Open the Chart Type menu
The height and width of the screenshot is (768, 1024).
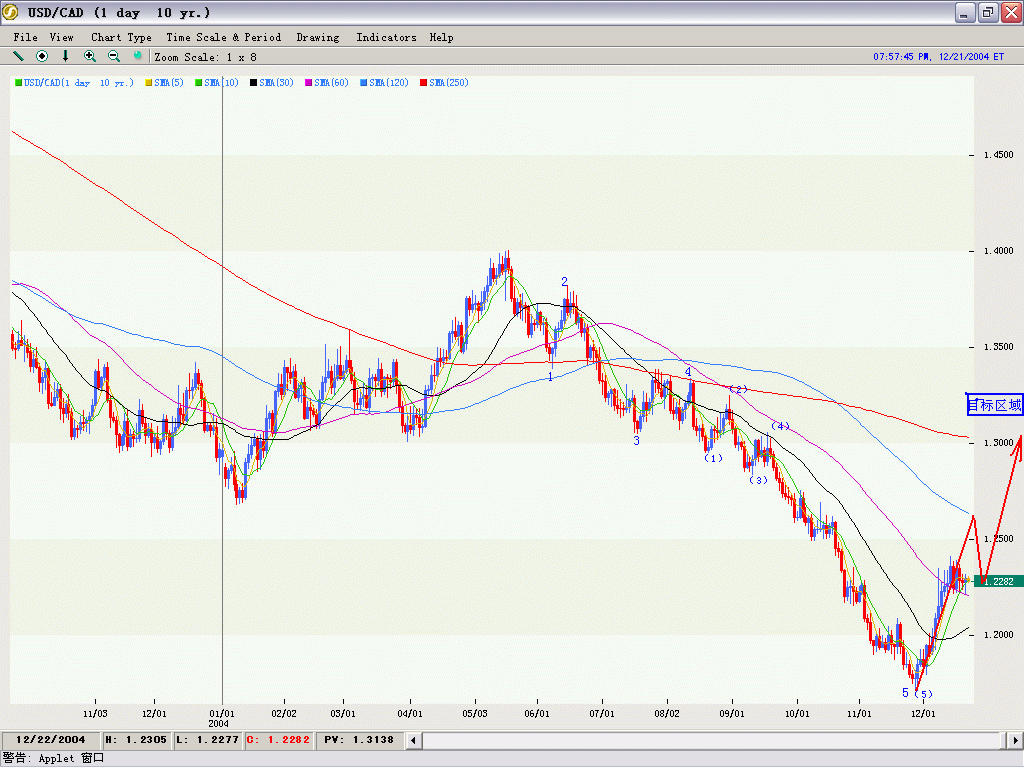point(121,37)
